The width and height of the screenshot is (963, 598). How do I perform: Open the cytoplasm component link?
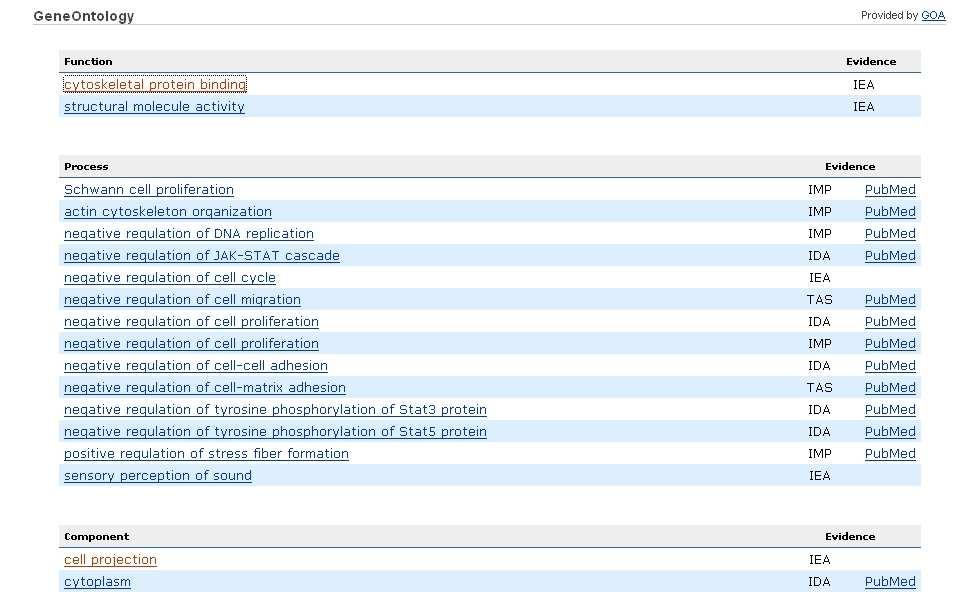(97, 582)
